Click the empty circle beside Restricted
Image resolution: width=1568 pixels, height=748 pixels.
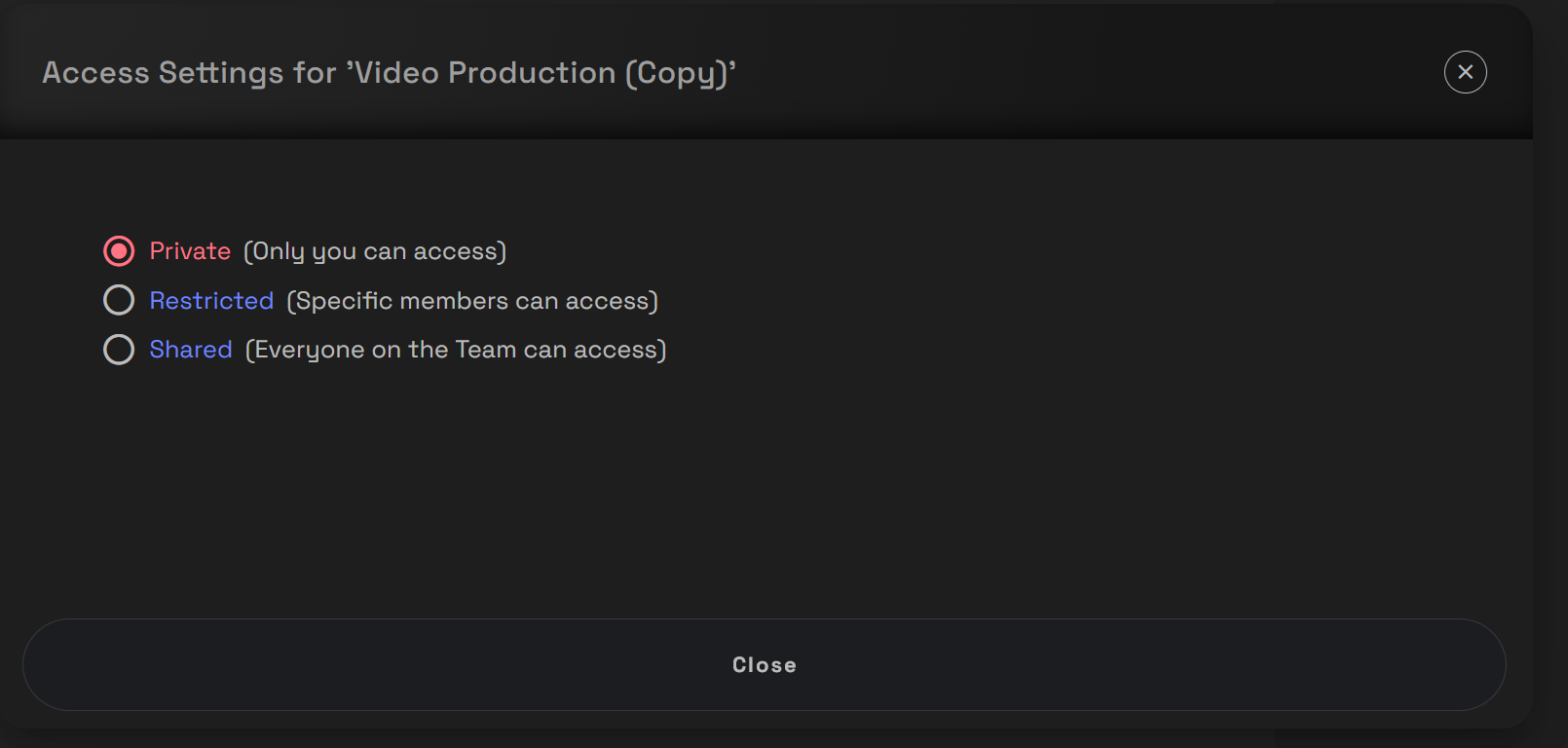click(x=119, y=300)
